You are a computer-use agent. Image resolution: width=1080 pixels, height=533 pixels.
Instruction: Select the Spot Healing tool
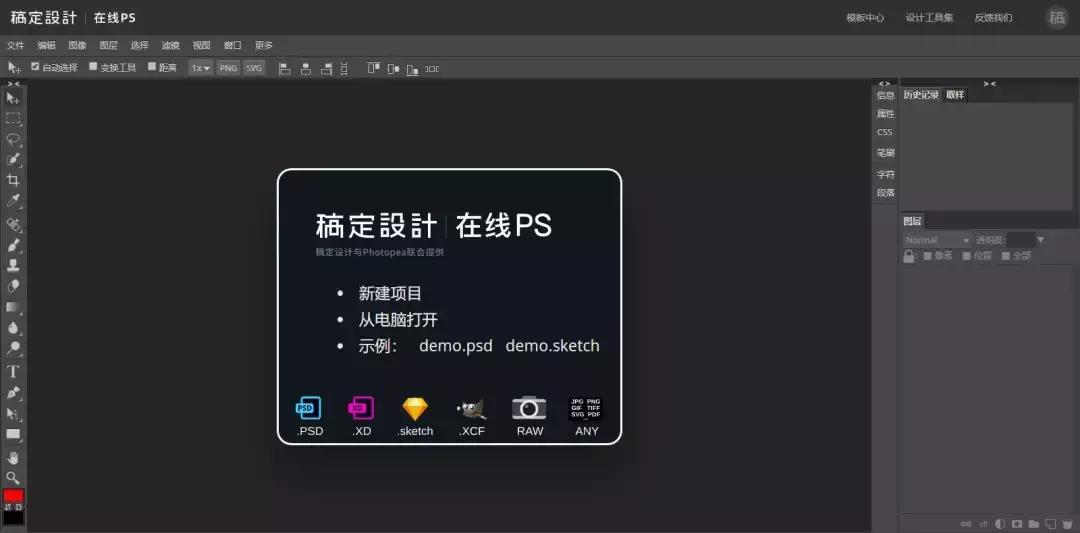pyautogui.click(x=13, y=224)
